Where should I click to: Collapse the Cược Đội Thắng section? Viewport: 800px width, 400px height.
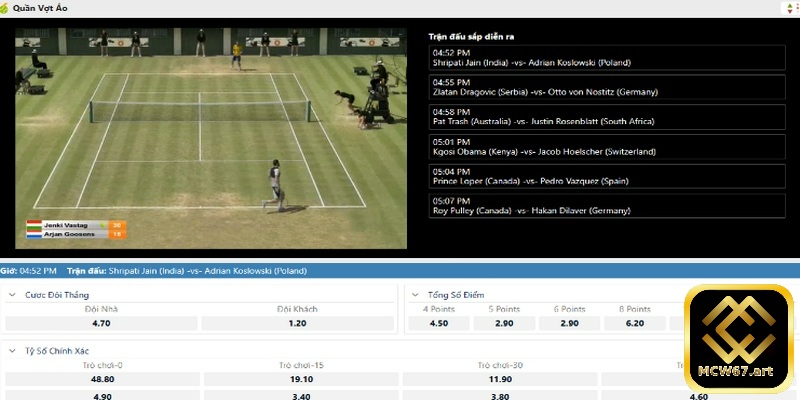(x=12, y=295)
